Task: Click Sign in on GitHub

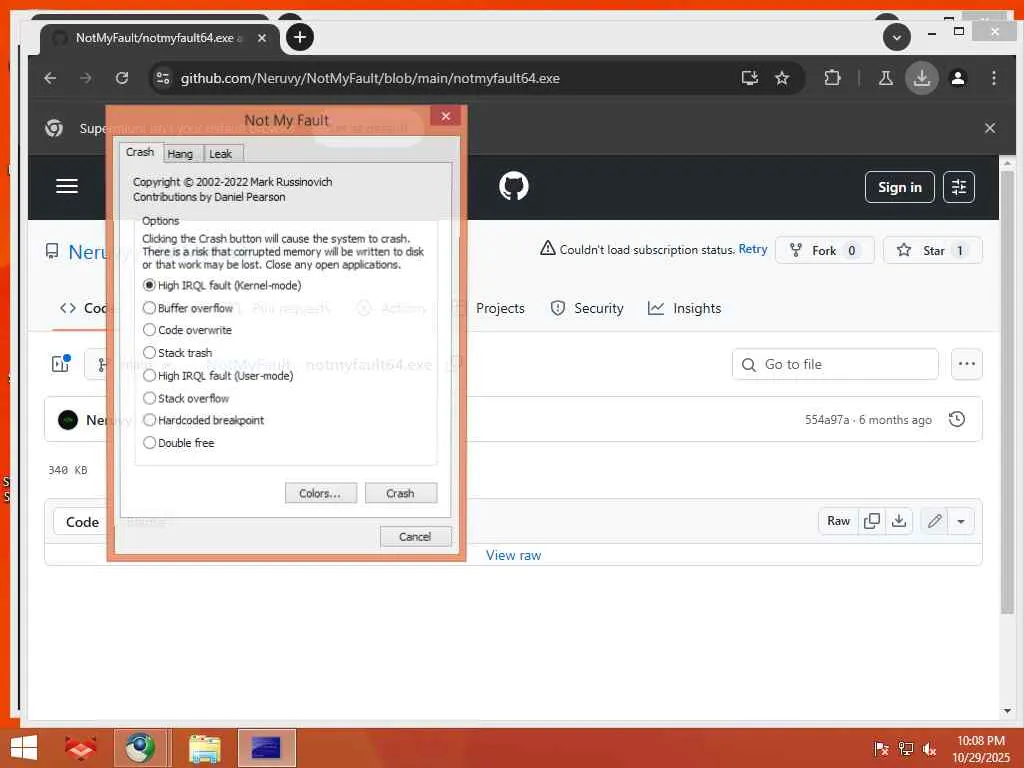Action: tap(899, 187)
